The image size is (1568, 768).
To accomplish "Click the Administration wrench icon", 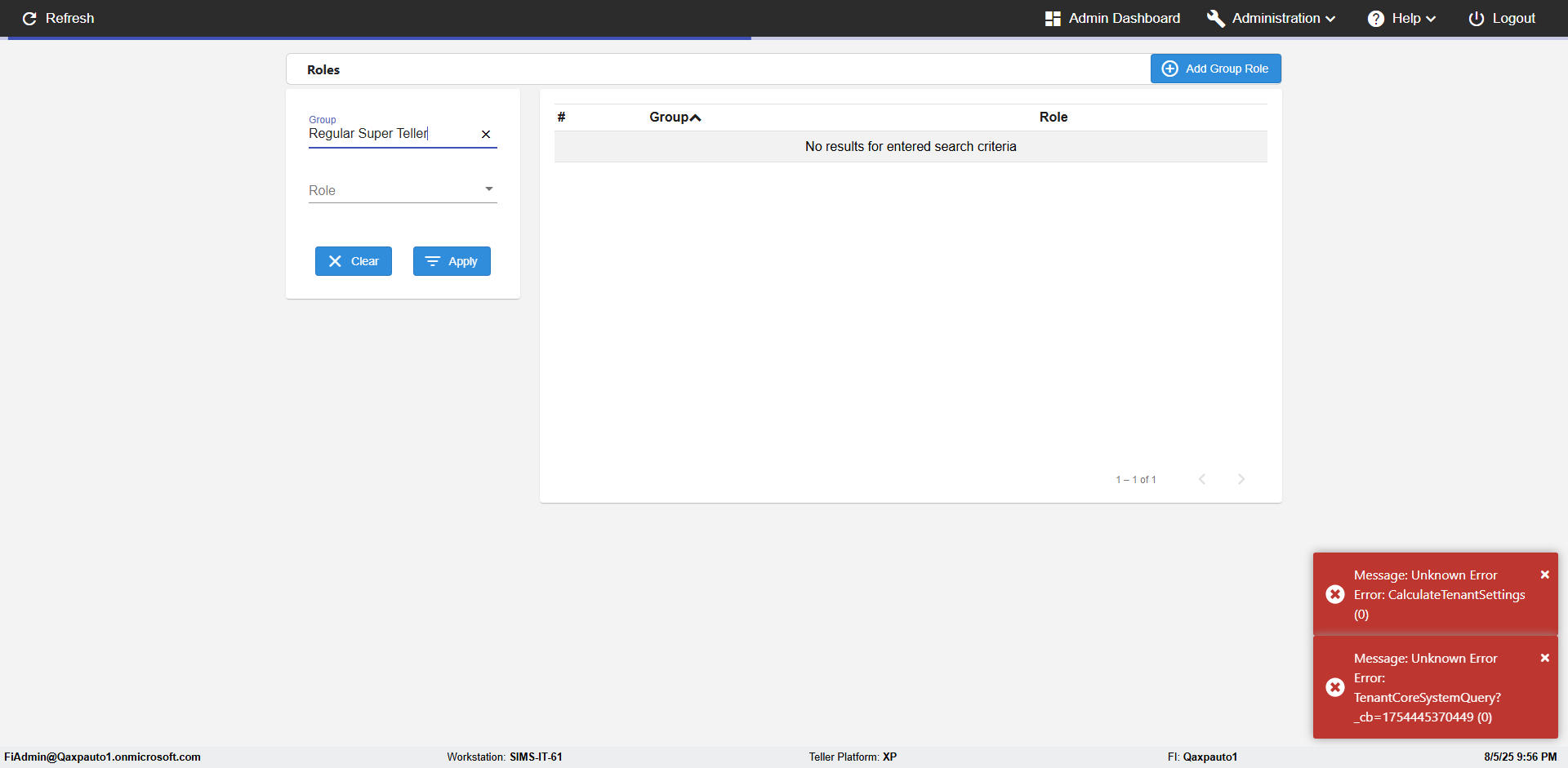I will pos(1216,18).
